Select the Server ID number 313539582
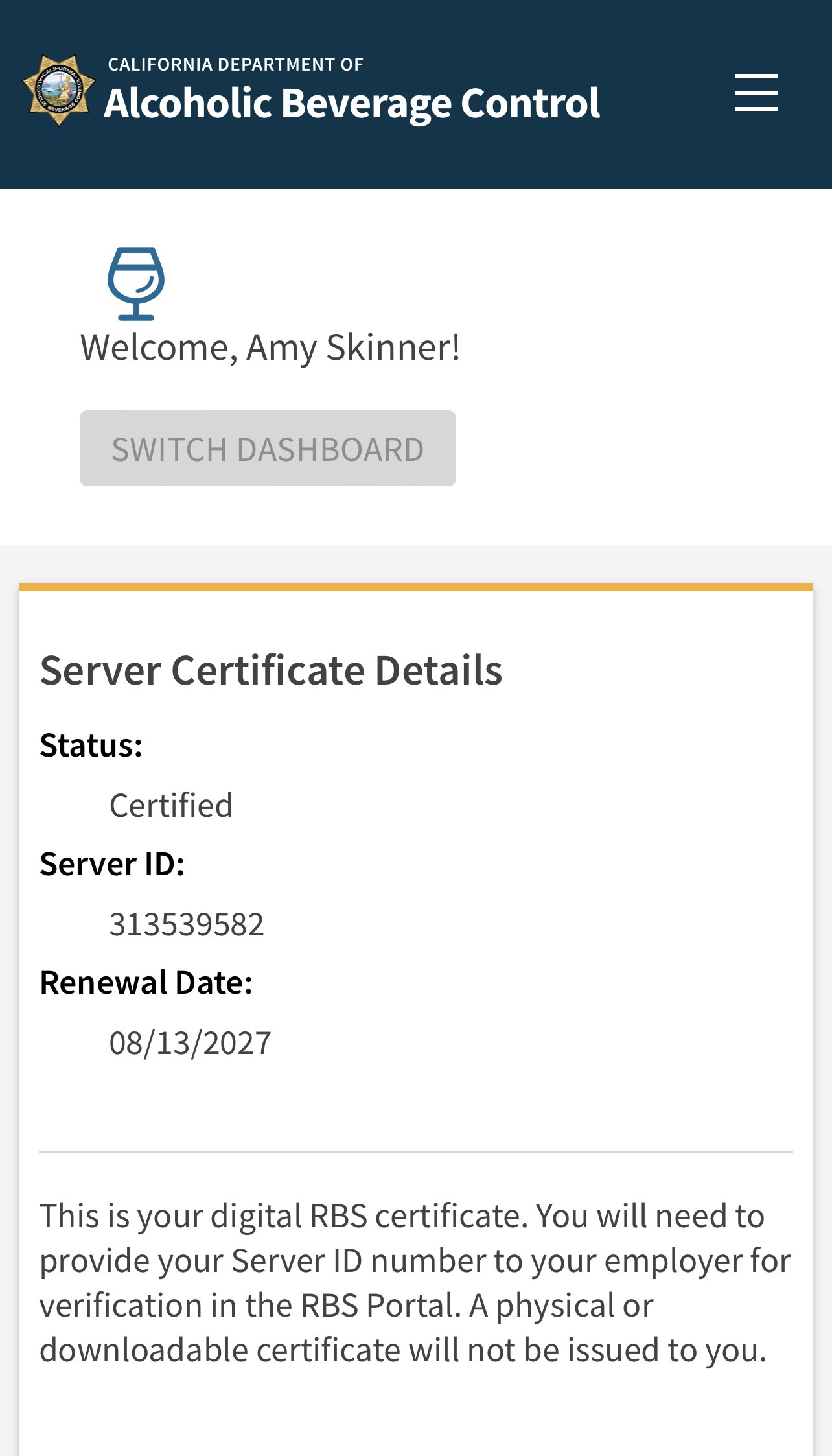The image size is (832, 1456). [187, 924]
